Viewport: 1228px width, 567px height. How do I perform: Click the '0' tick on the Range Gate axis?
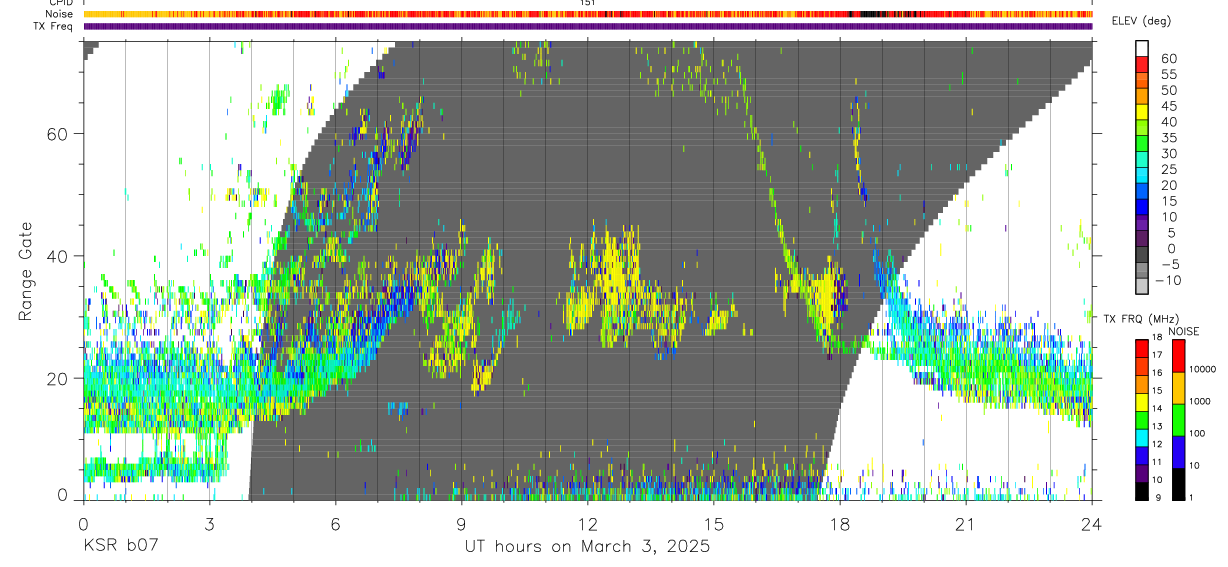click(x=62, y=496)
